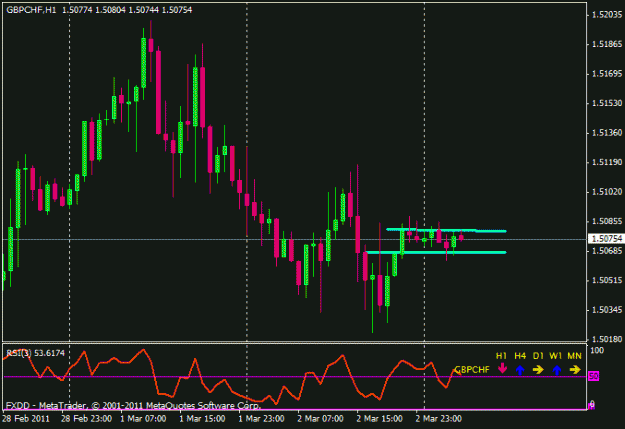Select the W1 timeframe label

click(556, 356)
